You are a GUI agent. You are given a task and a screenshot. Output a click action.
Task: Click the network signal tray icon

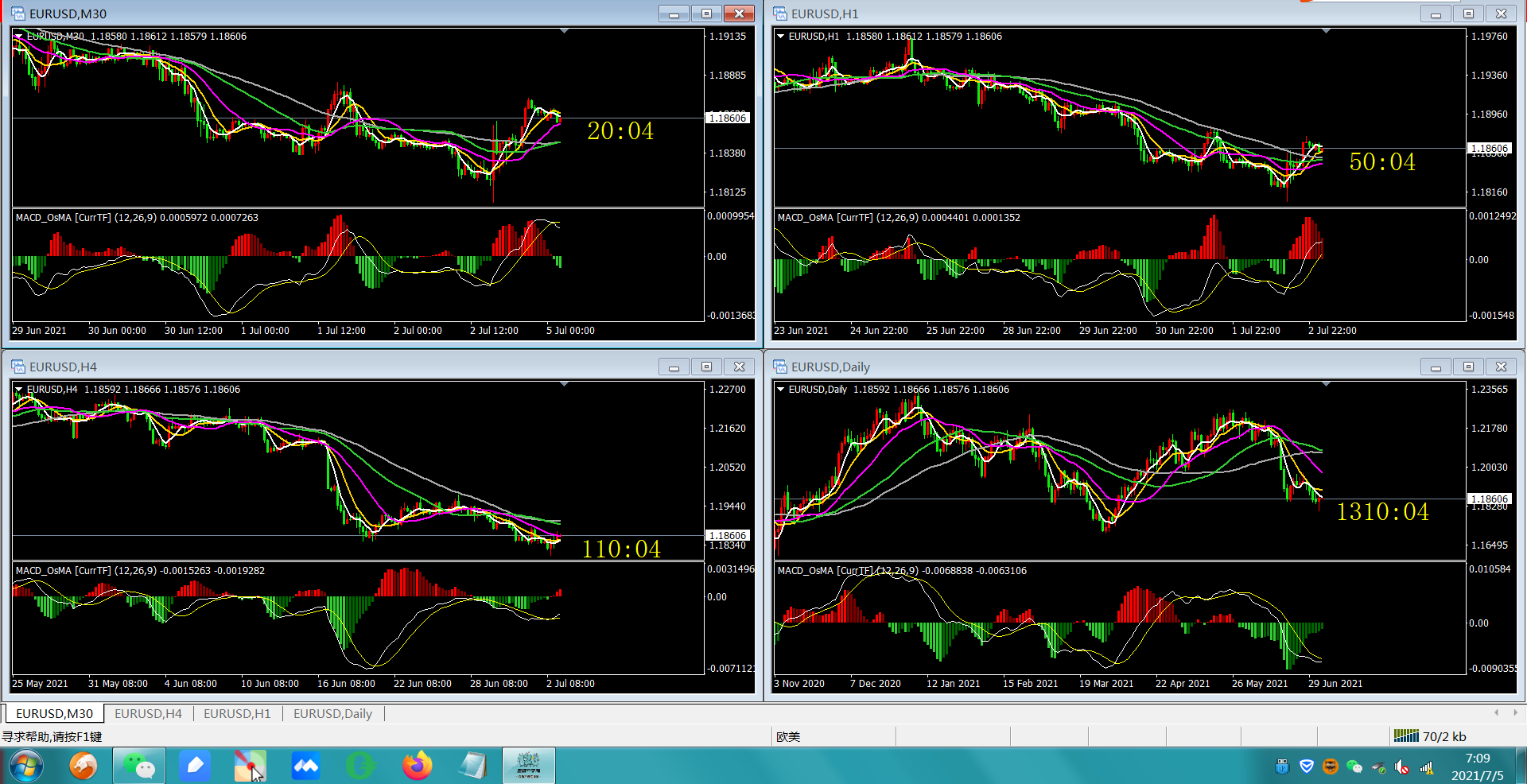pyautogui.click(x=1427, y=767)
